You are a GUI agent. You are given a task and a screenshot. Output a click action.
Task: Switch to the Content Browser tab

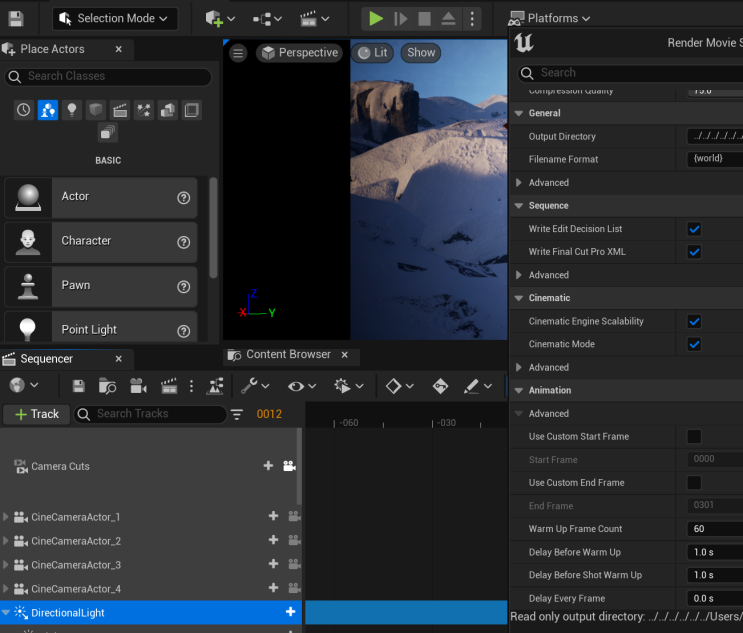pos(287,355)
